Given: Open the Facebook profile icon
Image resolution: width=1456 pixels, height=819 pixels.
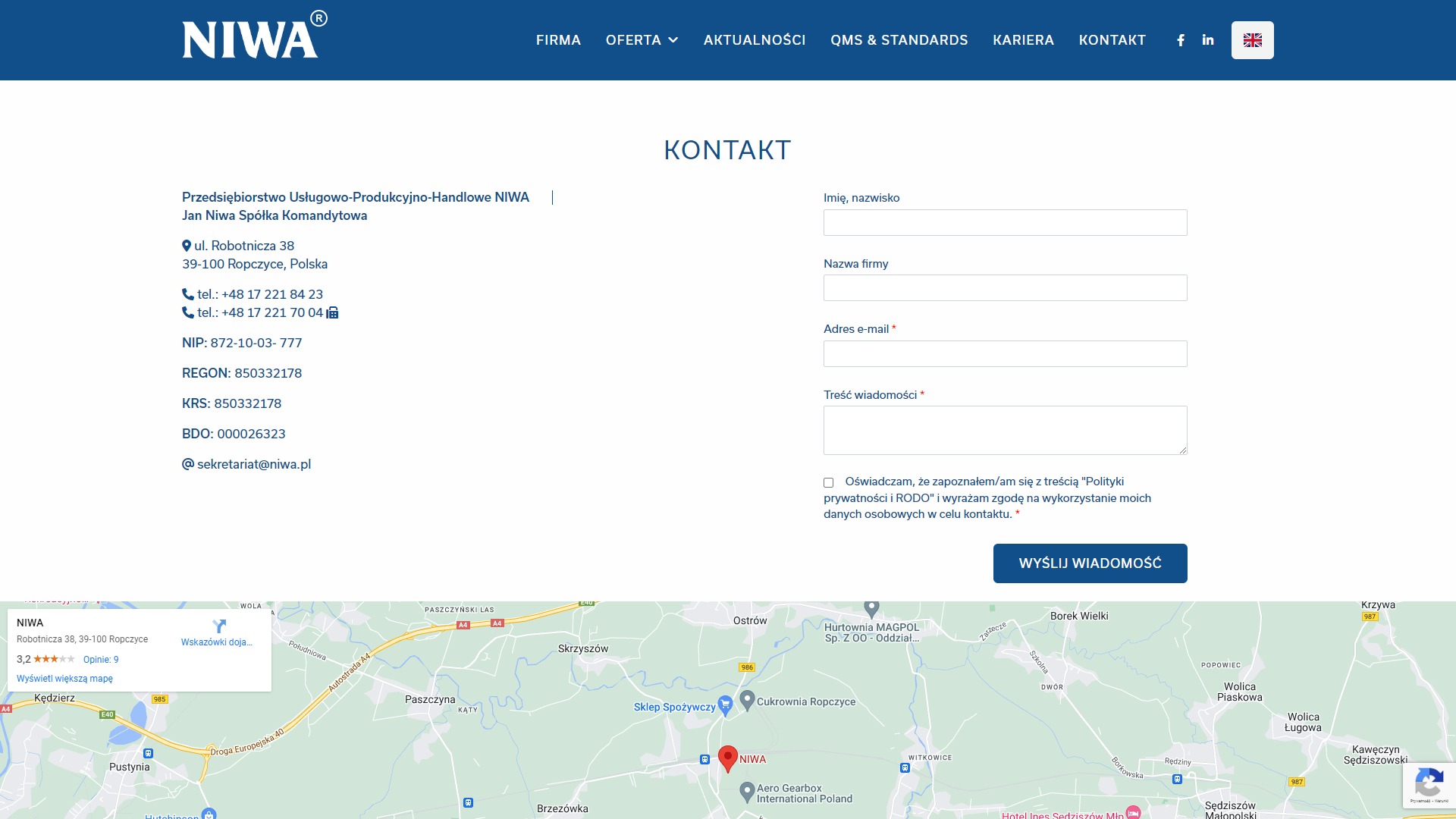Looking at the screenshot, I should (x=1181, y=40).
